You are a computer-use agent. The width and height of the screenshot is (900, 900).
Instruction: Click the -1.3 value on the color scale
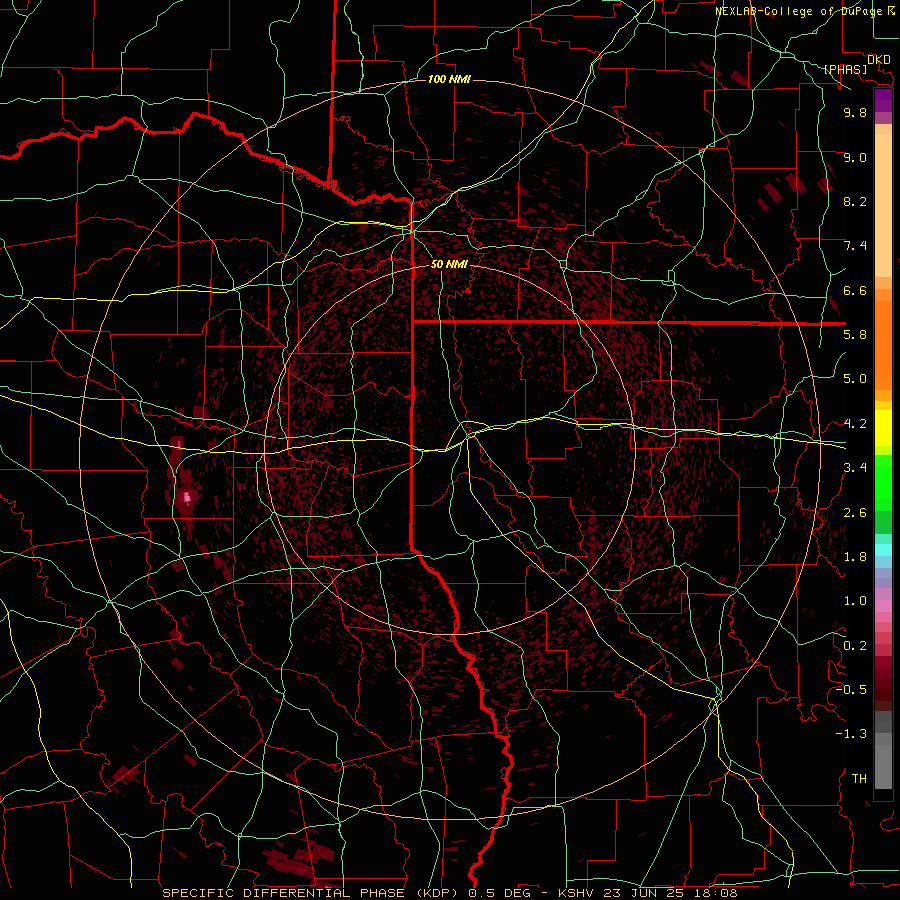click(x=851, y=734)
